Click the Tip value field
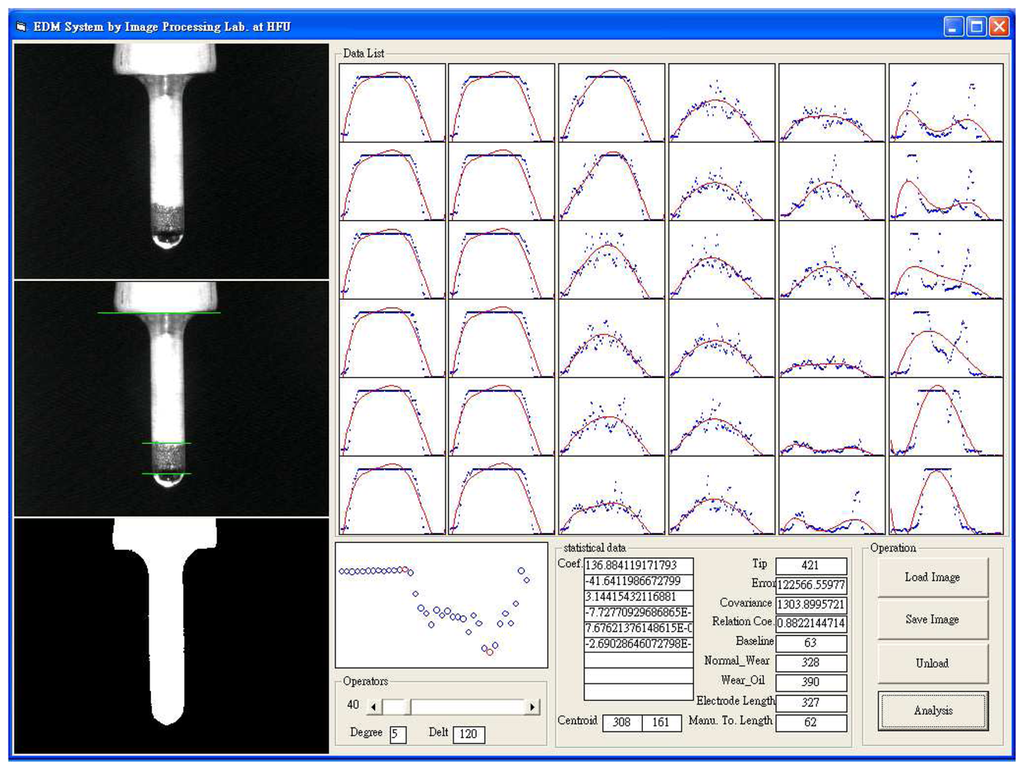This screenshot has height=770, width=1024. (x=810, y=566)
